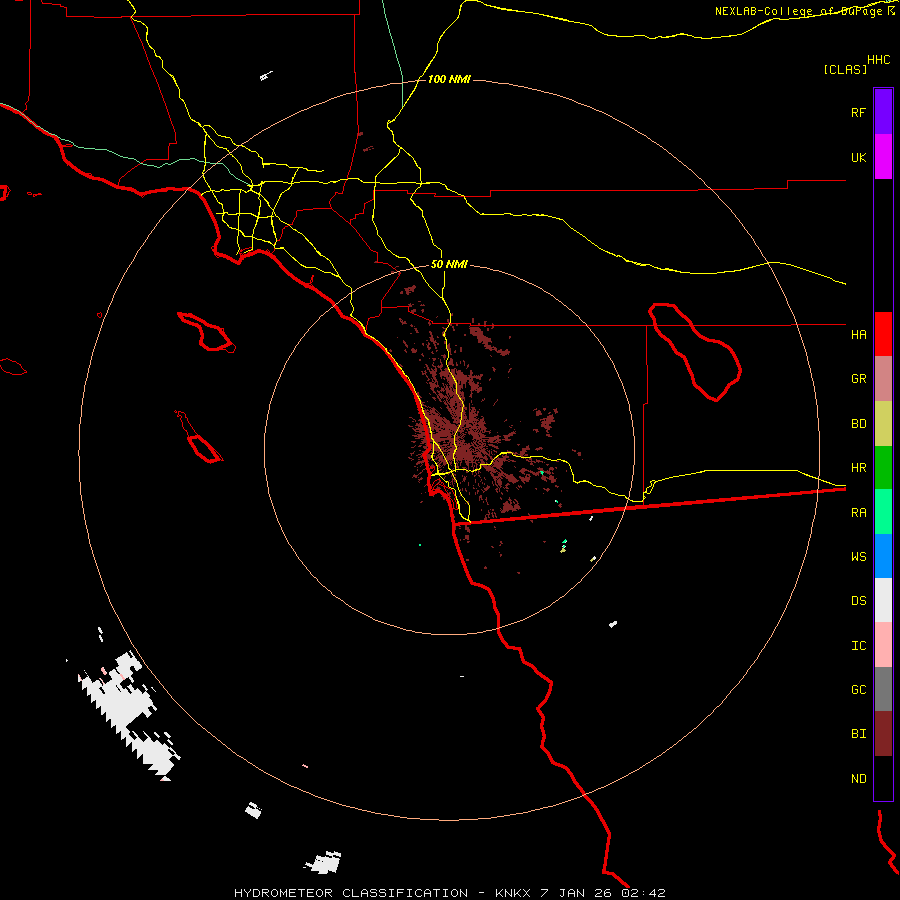
Task: Click the DS legend label
Action: (858, 601)
